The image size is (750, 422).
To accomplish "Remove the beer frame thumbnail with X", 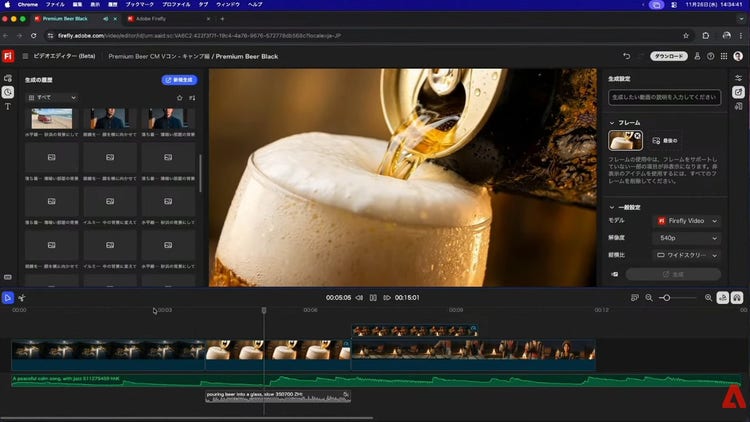I will pos(638,135).
